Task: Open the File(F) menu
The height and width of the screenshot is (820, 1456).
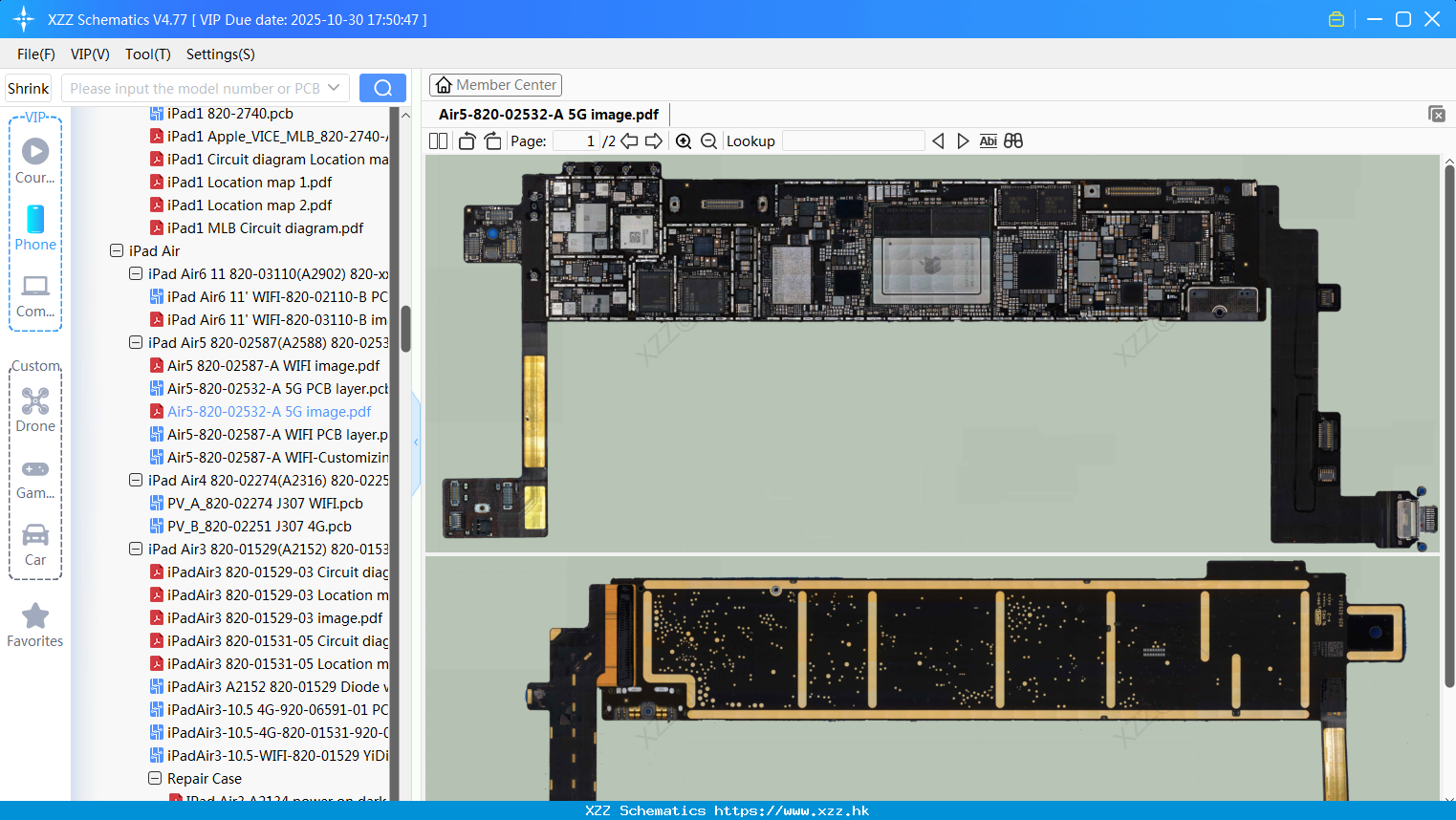Action: pyautogui.click(x=36, y=54)
